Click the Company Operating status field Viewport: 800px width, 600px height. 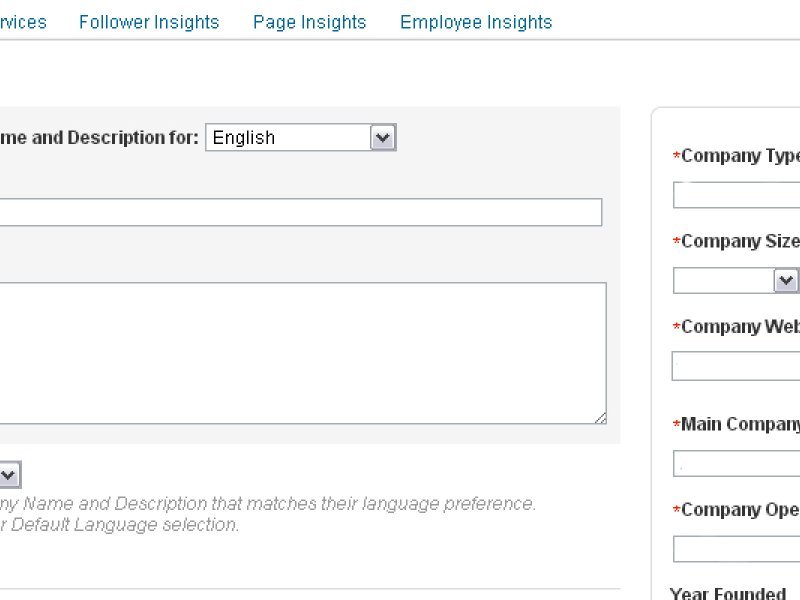(x=737, y=549)
